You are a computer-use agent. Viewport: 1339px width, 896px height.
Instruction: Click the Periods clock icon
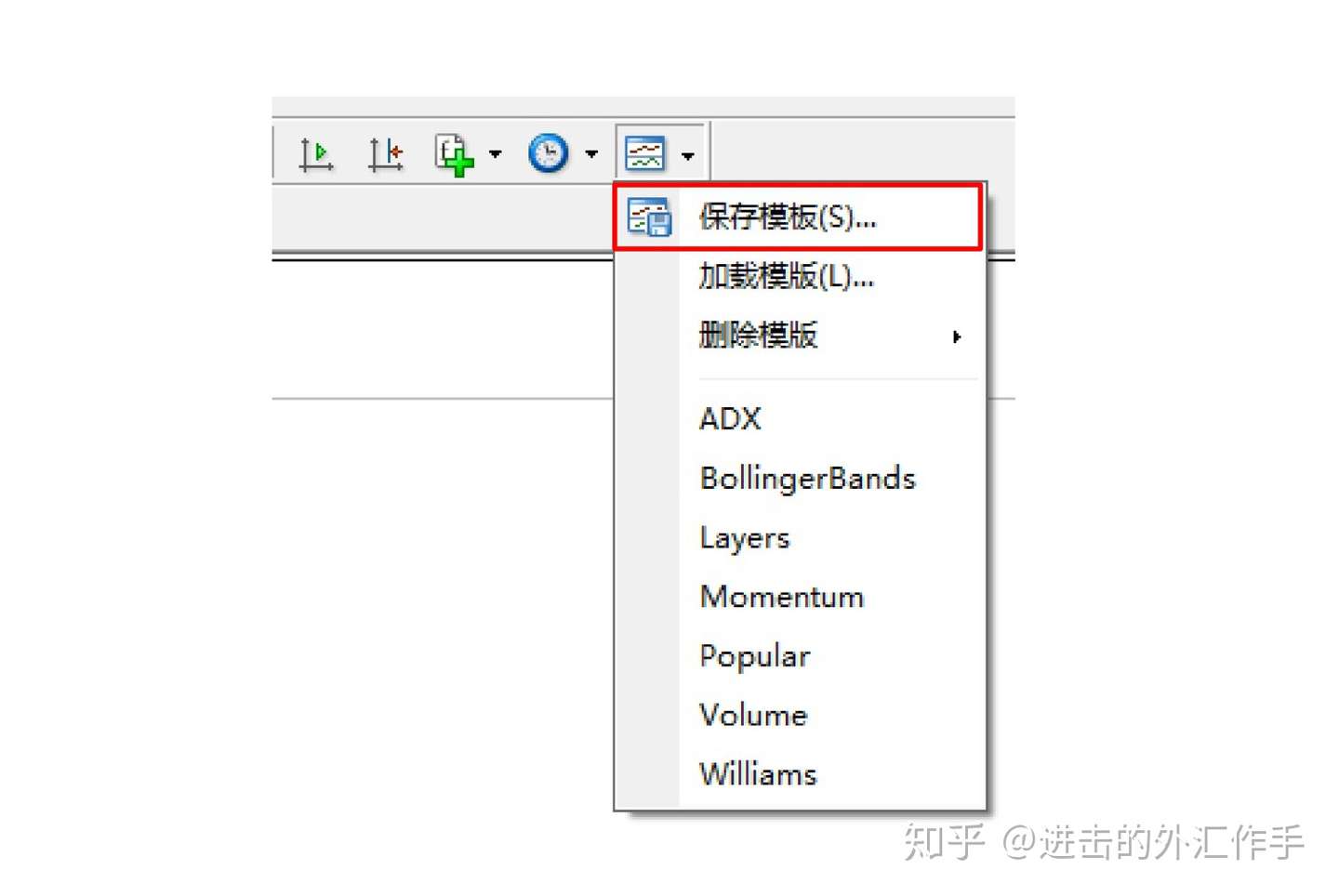click(549, 153)
